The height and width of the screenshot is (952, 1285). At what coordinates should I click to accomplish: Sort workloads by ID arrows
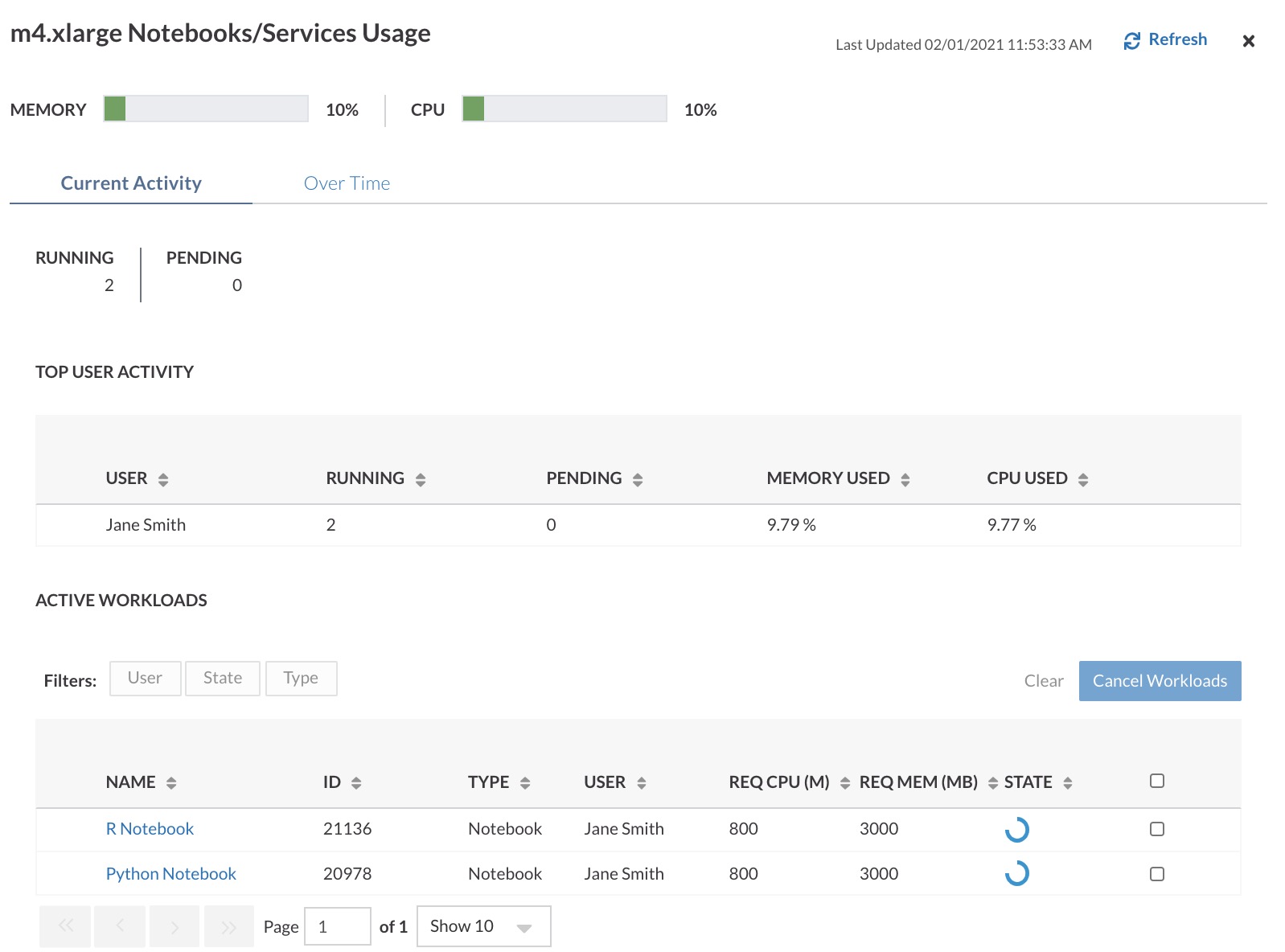356,783
